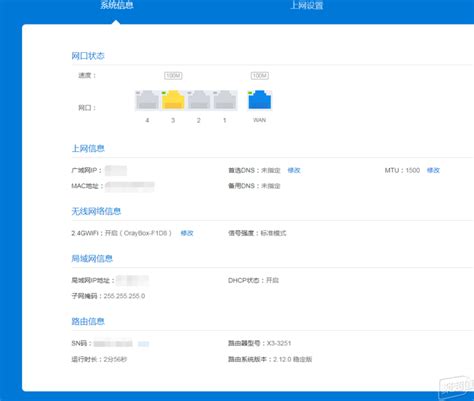Select the gray LAN port 2 icon

[x=199, y=100]
